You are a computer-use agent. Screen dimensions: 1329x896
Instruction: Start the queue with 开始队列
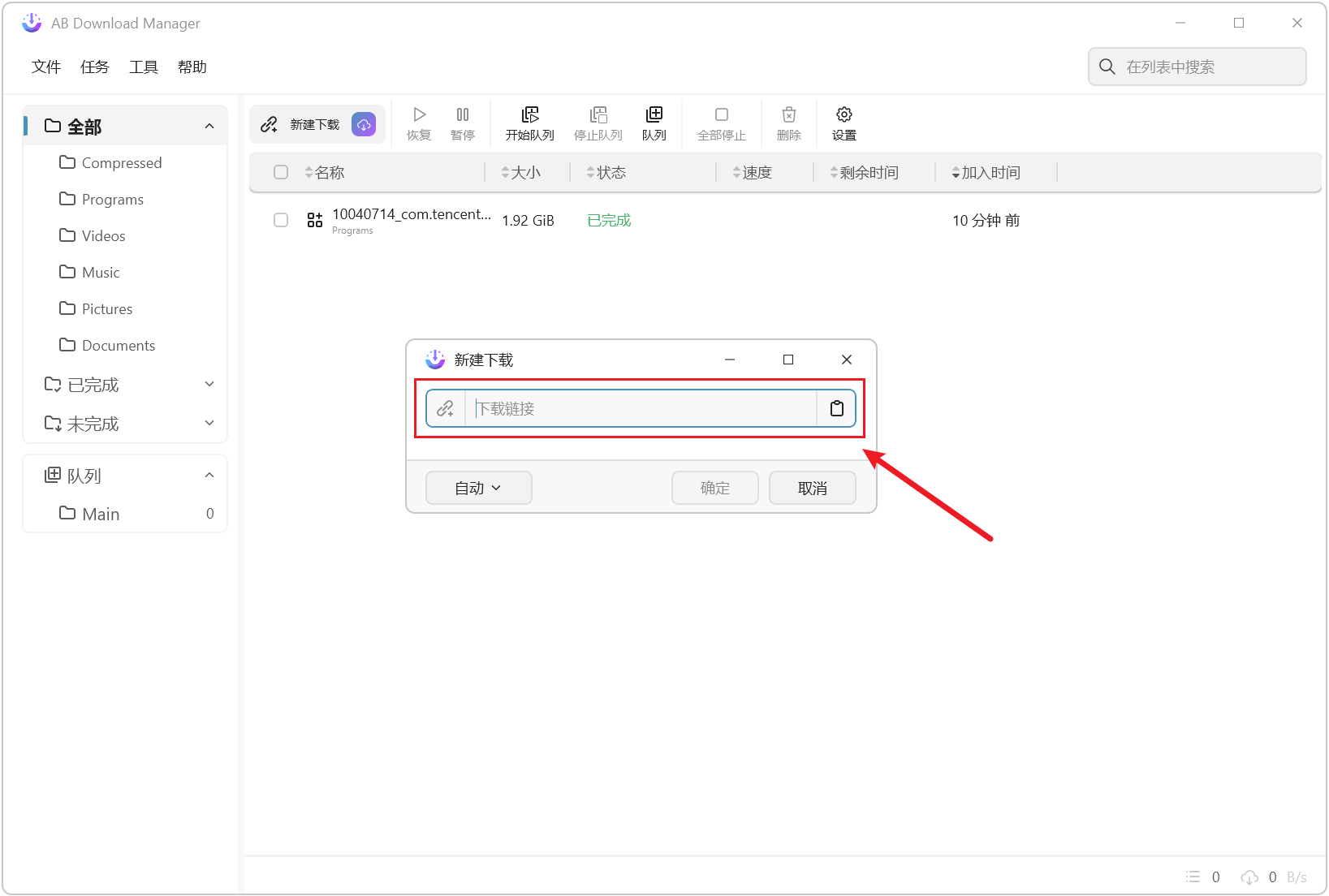[x=530, y=123]
